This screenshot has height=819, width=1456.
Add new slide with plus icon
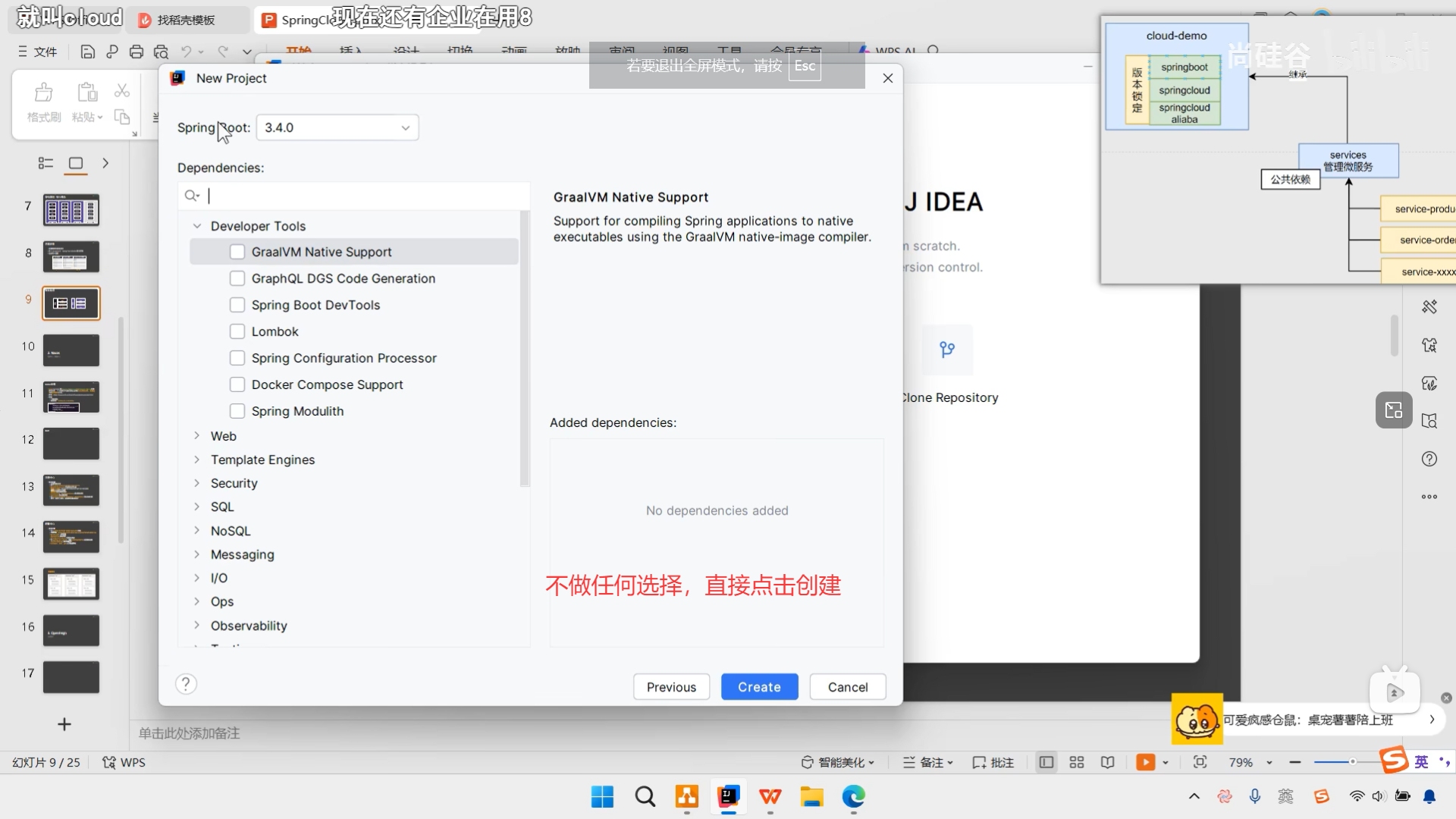point(64,724)
